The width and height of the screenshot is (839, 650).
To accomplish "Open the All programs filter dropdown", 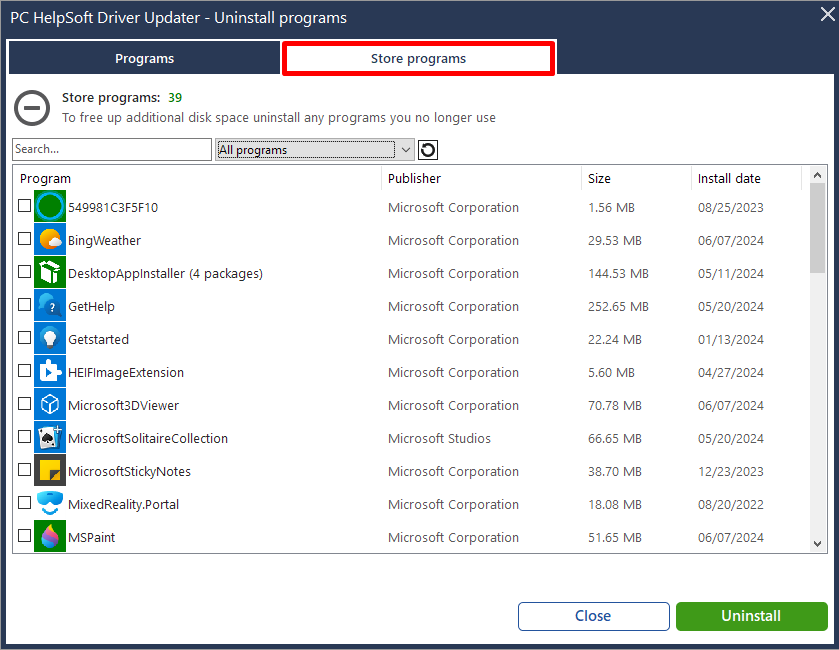I will [315, 150].
